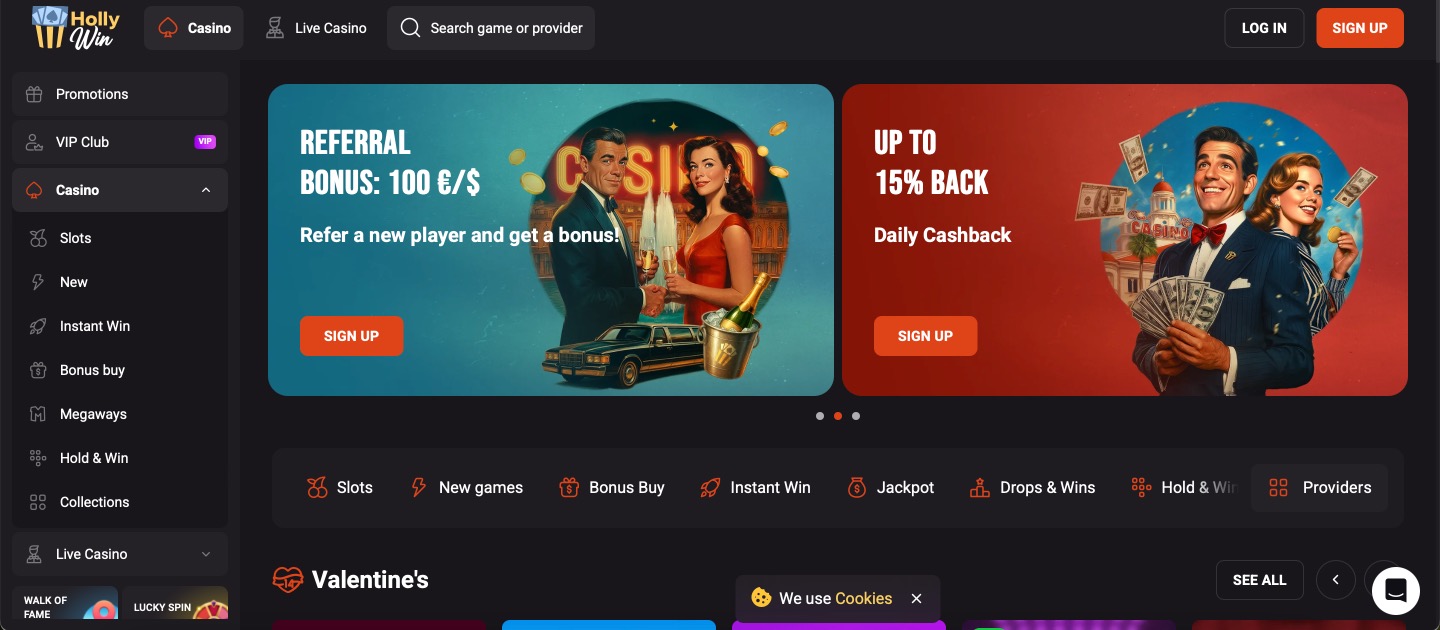Focus the Search game or provider field

(x=491, y=28)
